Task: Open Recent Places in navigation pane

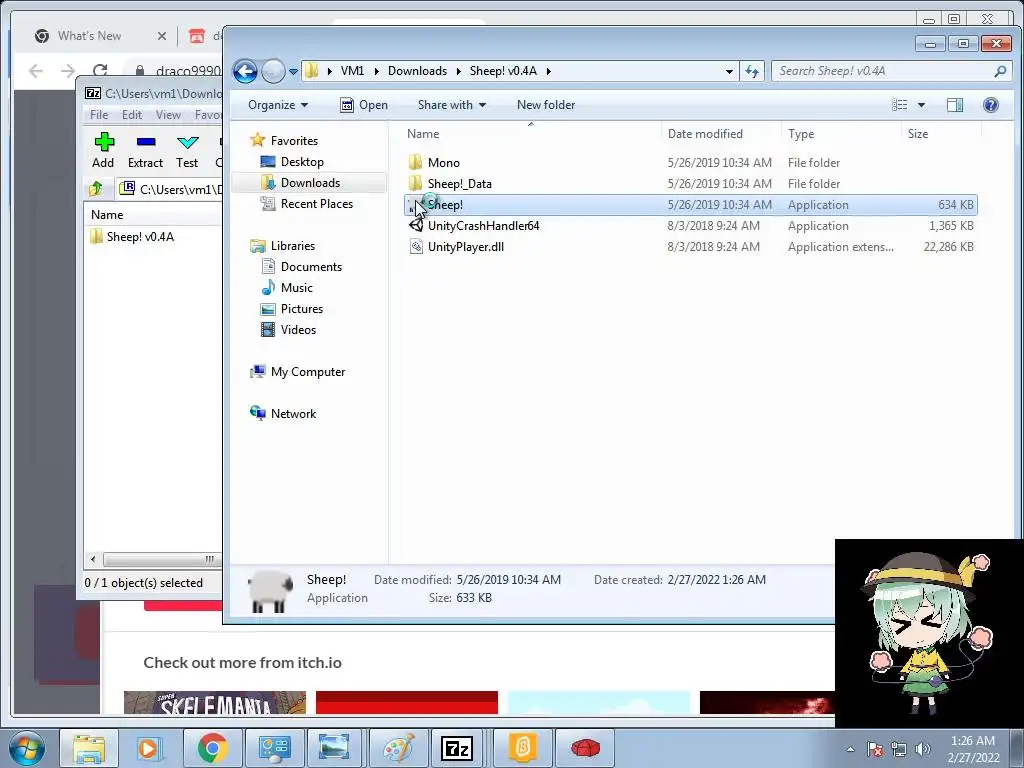Action: click(x=316, y=204)
